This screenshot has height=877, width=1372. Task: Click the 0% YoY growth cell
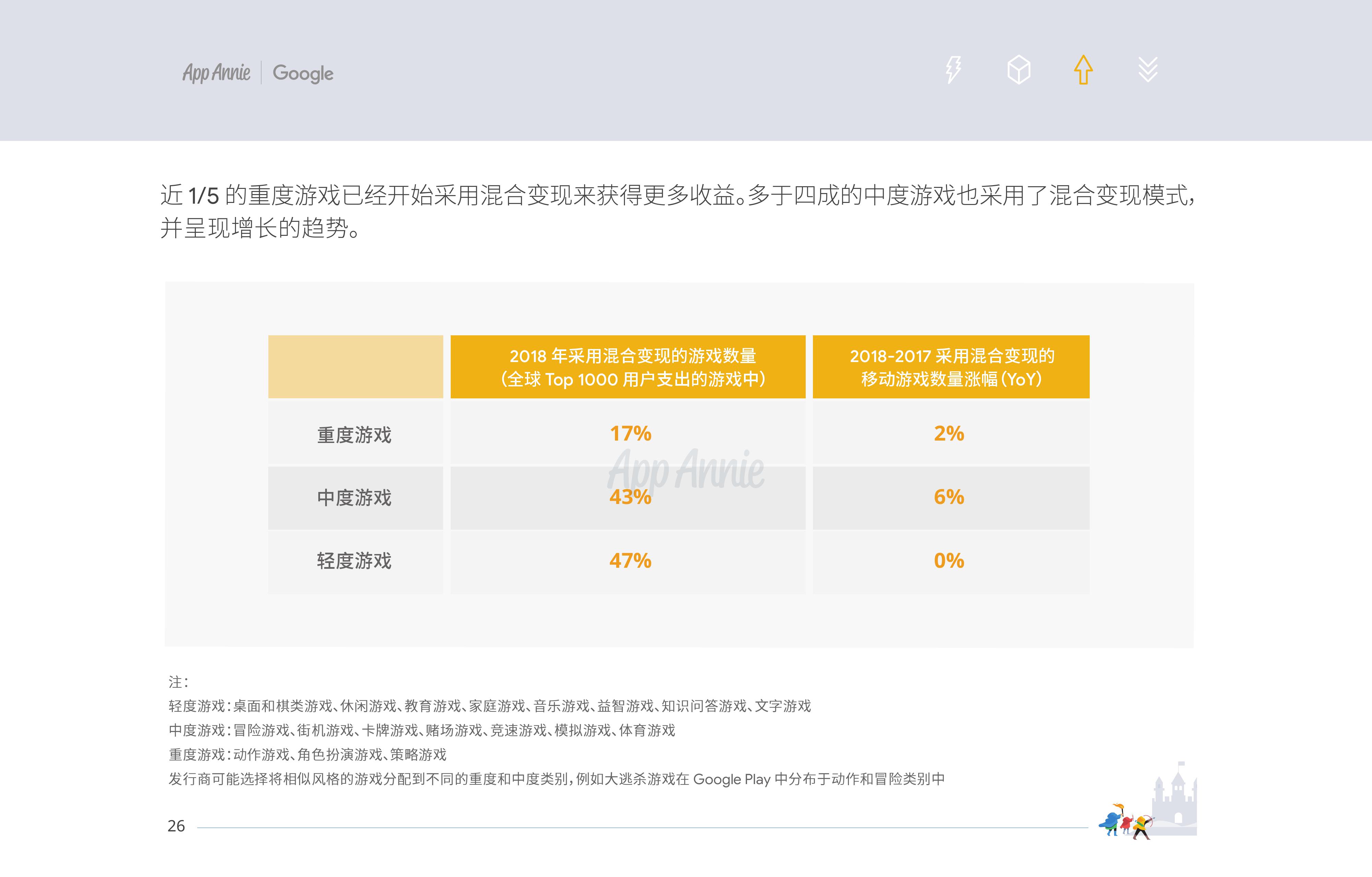949,561
